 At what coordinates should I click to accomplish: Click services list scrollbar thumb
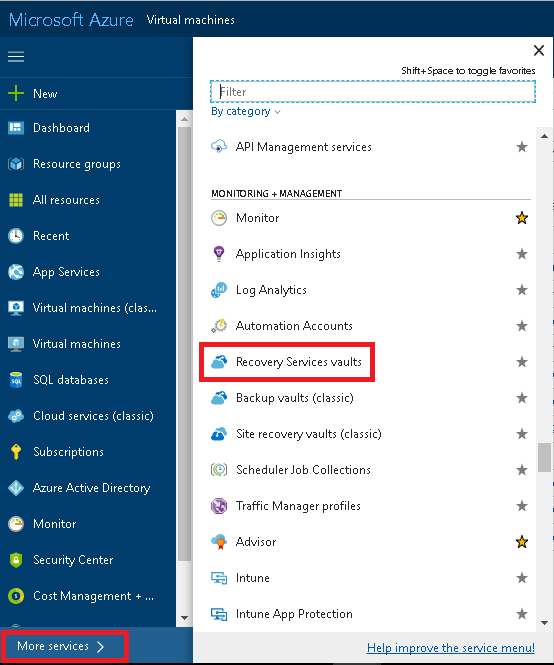pyautogui.click(x=545, y=457)
